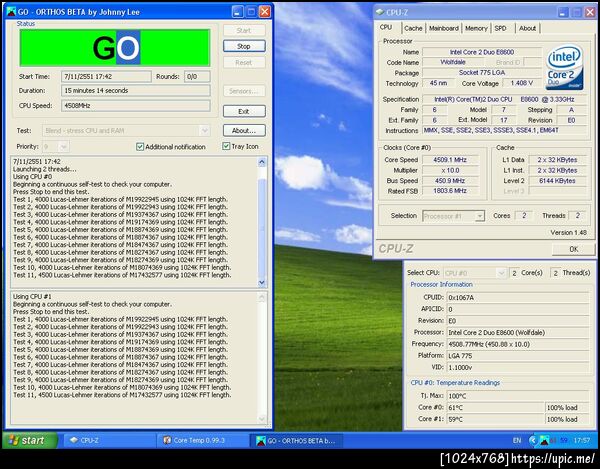Click the VID 1.1000v field

click(518, 367)
